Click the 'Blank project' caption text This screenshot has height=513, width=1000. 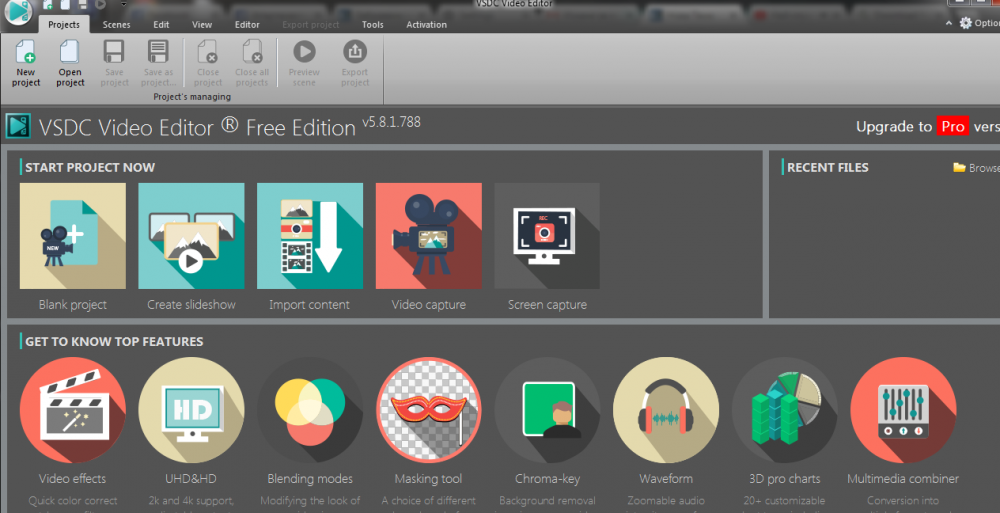coord(73,305)
